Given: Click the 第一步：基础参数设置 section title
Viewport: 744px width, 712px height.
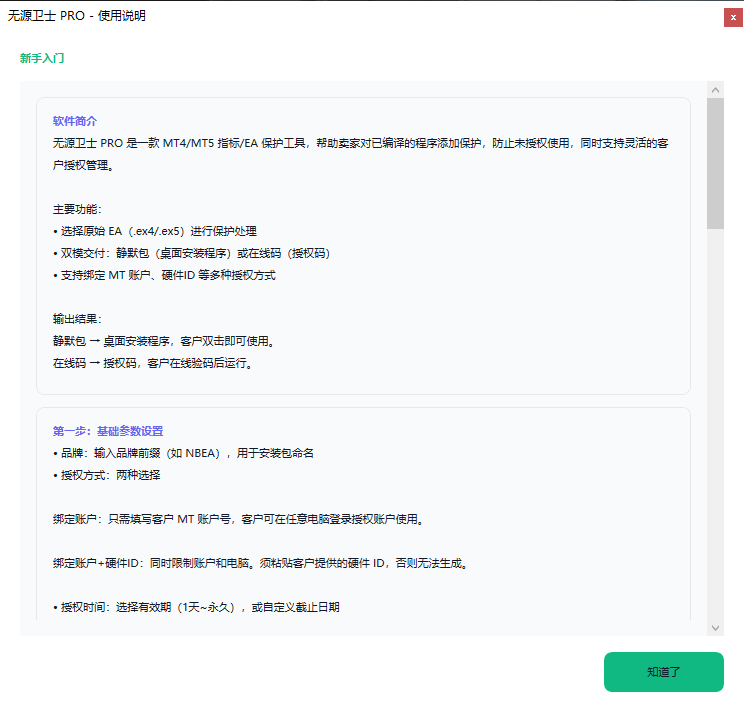Looking at the screenshot, I should tap(108, 431).
